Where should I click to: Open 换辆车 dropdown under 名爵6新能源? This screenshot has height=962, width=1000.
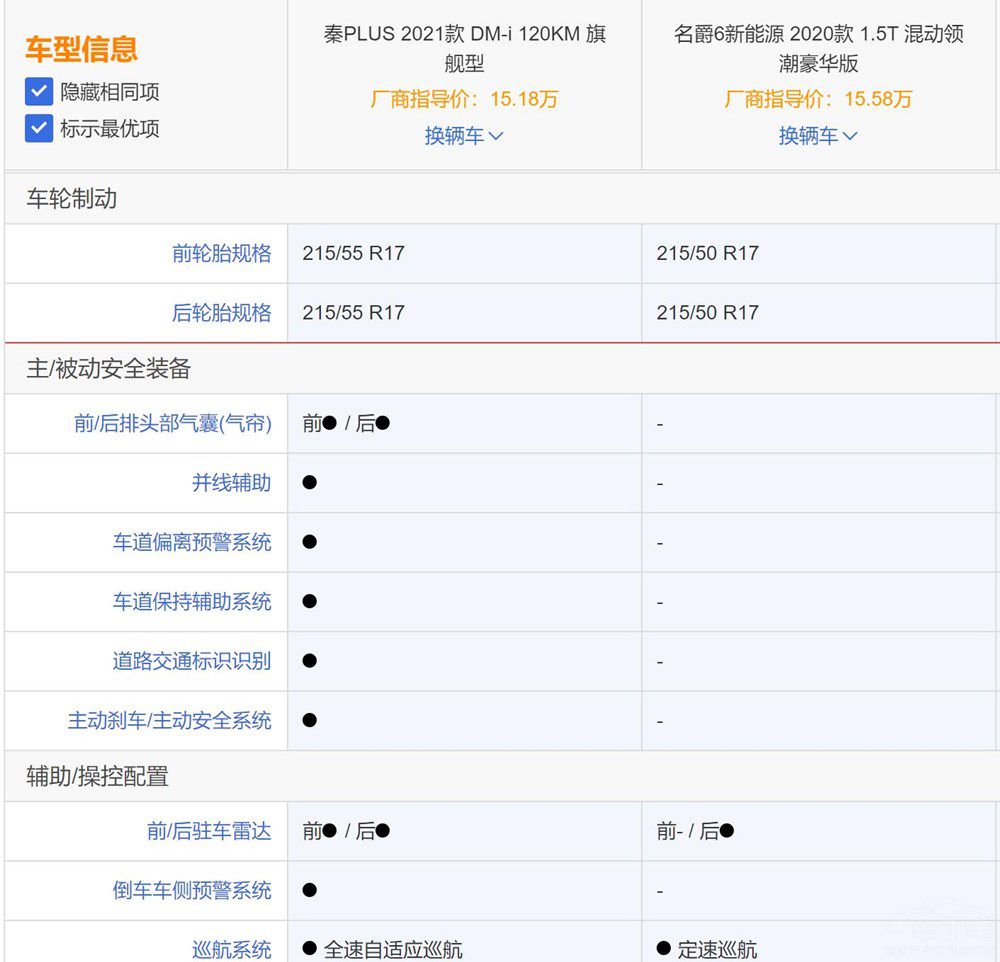pyautogui.click(x=818, y=136)
